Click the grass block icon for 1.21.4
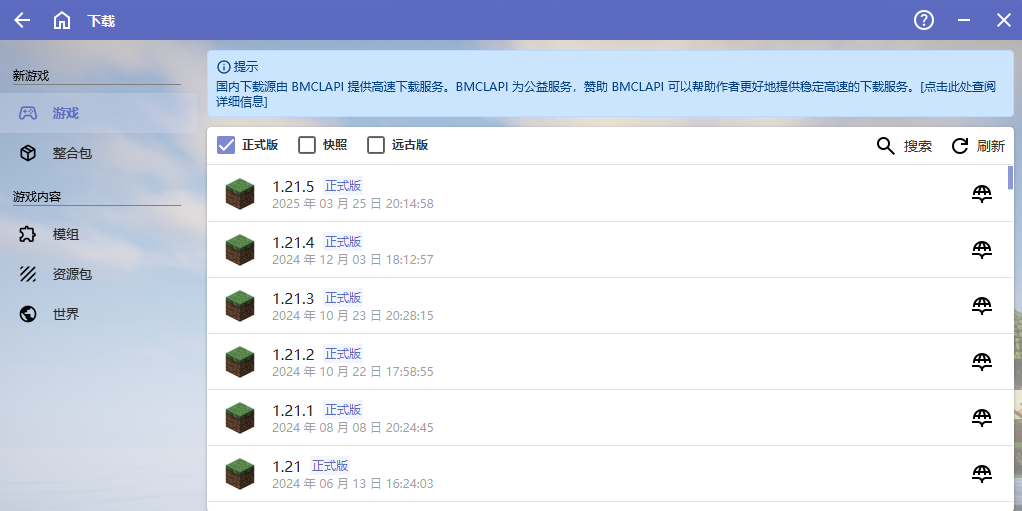This screenshot has height=511, width=1022. (x=240, y=250)
